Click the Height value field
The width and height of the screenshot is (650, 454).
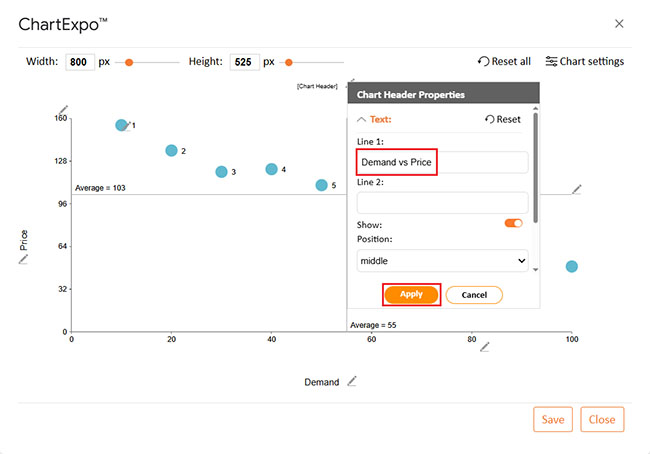click(245, 62)
